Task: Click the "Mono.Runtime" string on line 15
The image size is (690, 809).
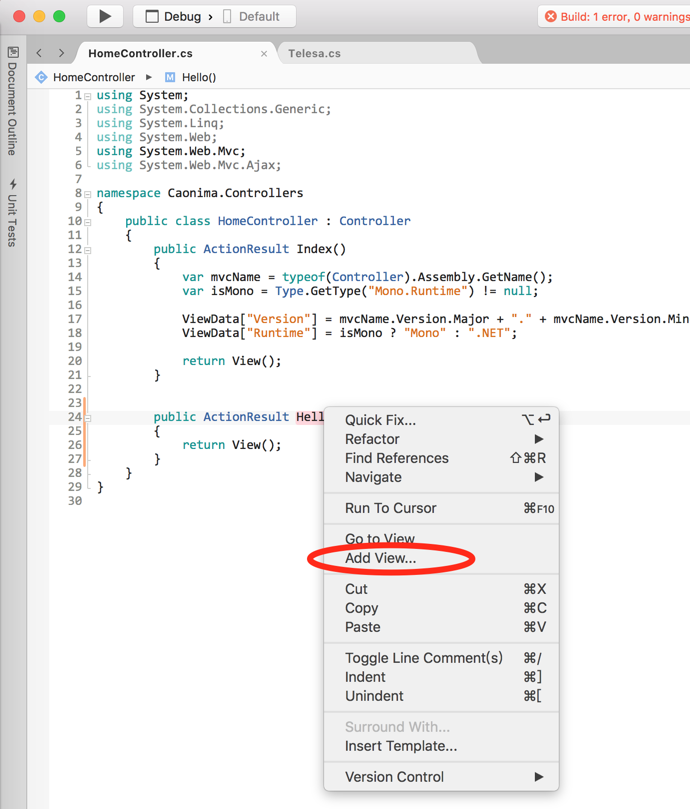Action: coord(418,291)
